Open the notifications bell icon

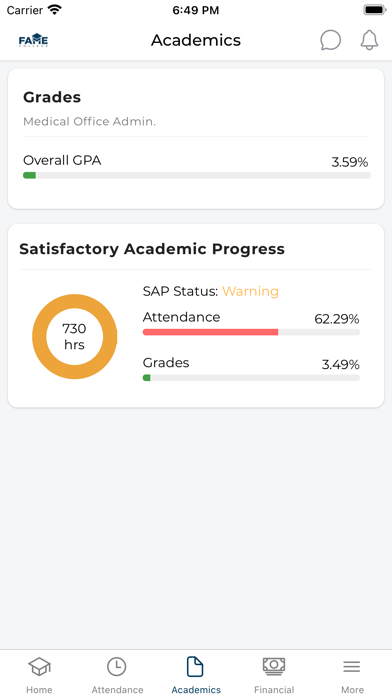click(369, 40)
